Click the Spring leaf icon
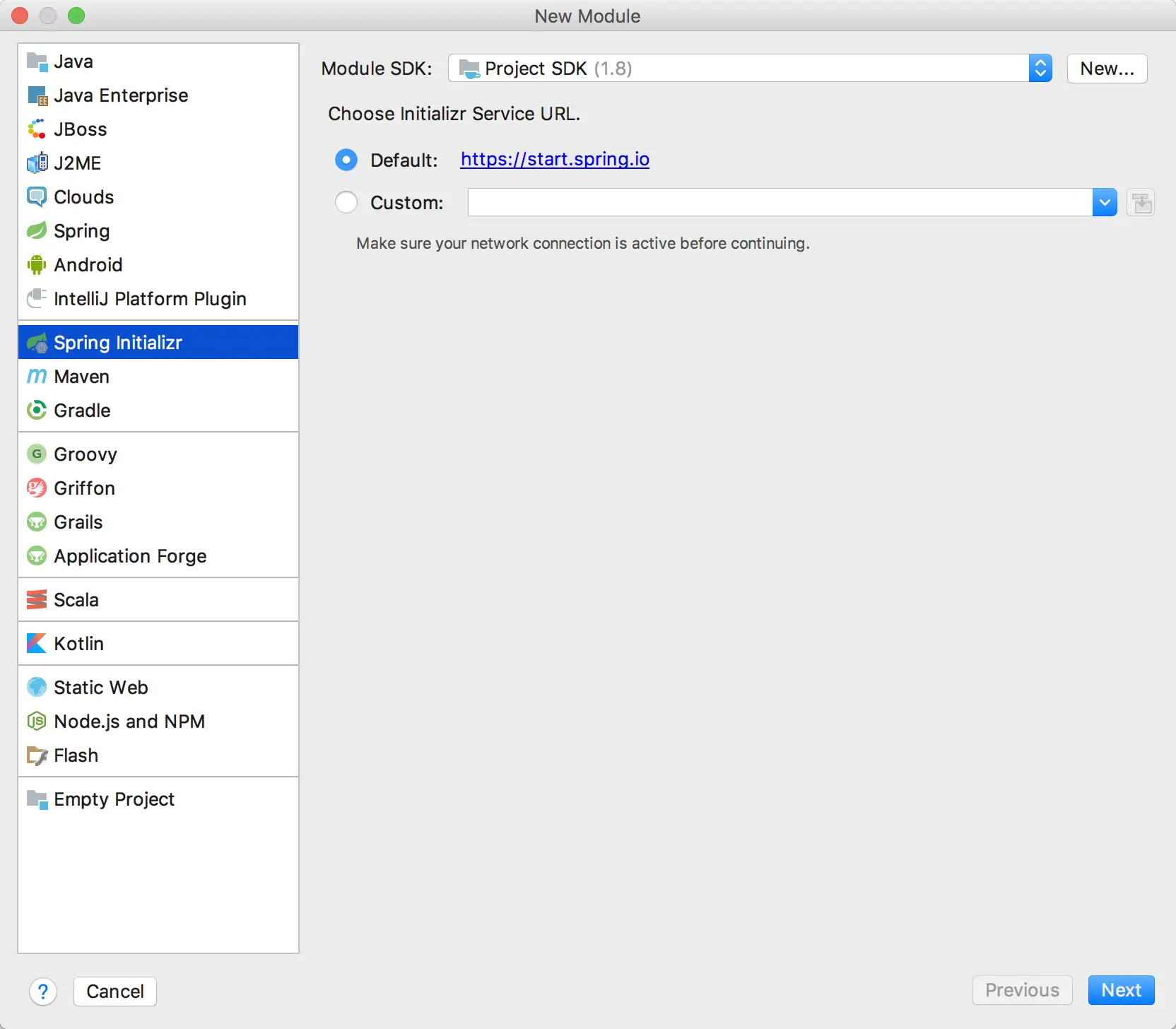This screenshot has height=1029, width=1176. tap(37, 231)
